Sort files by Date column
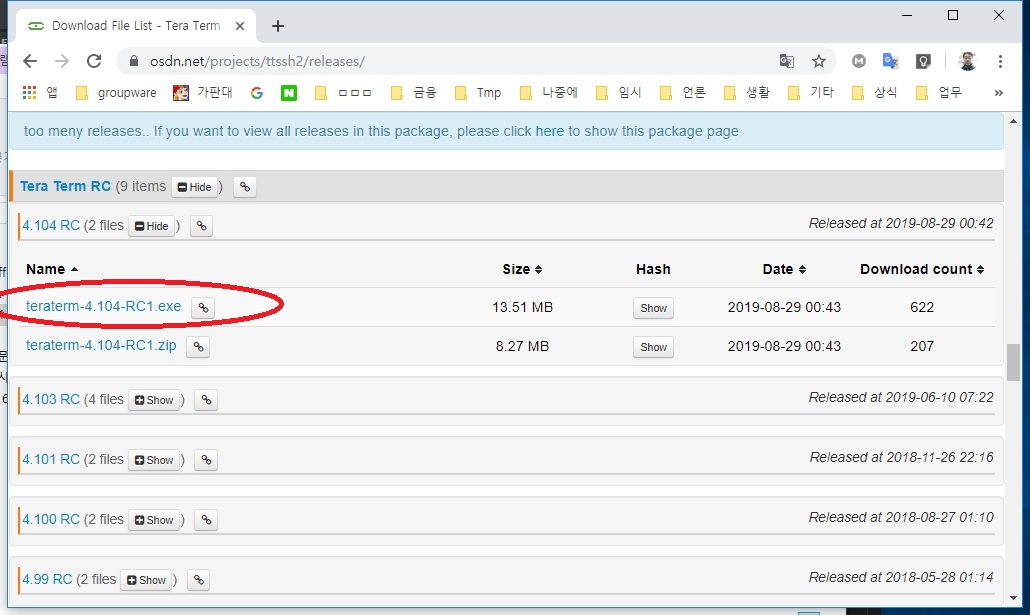1030x615 pixels. 784,269
